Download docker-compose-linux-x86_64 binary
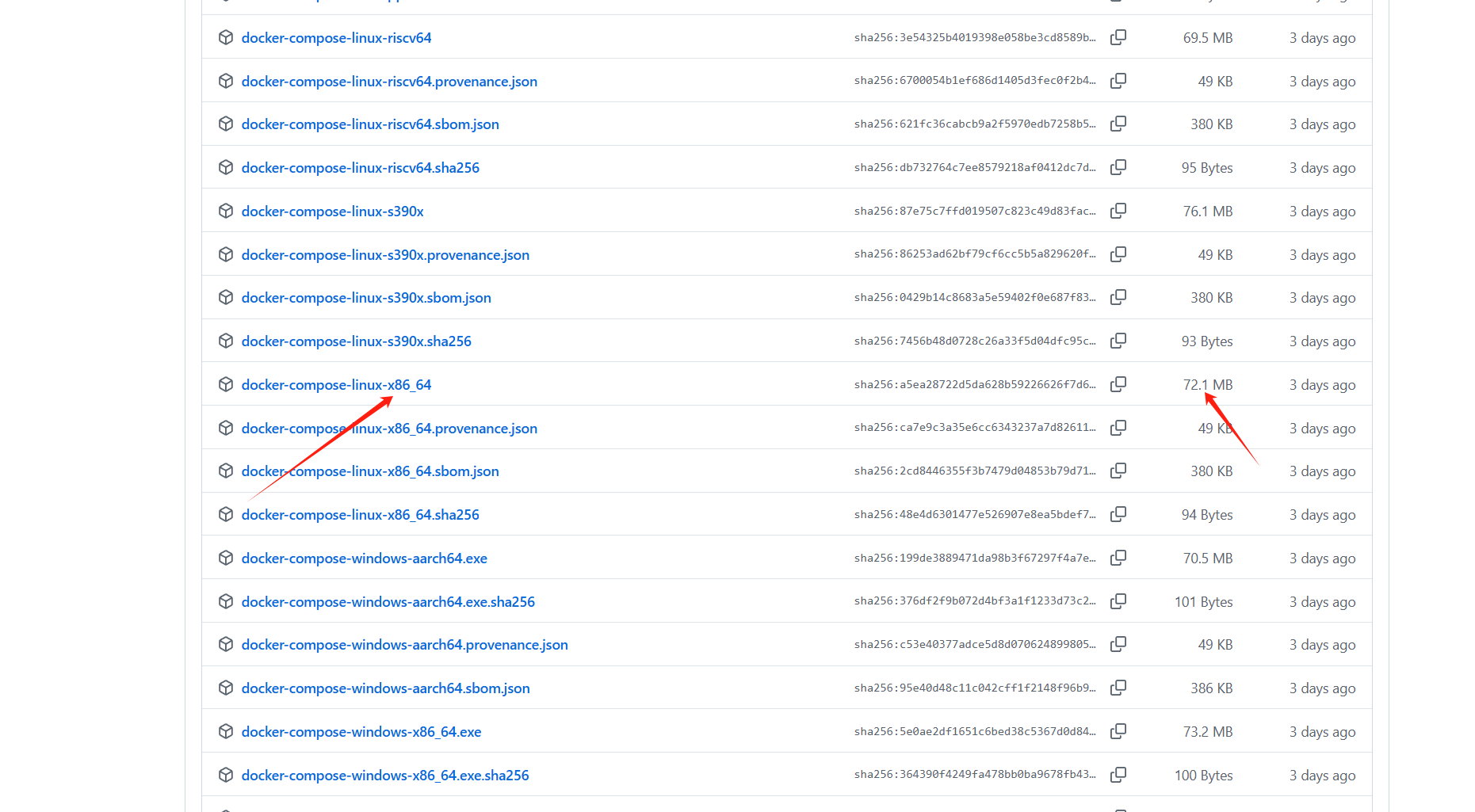1475x812 pixels. (x=336, y=385)
